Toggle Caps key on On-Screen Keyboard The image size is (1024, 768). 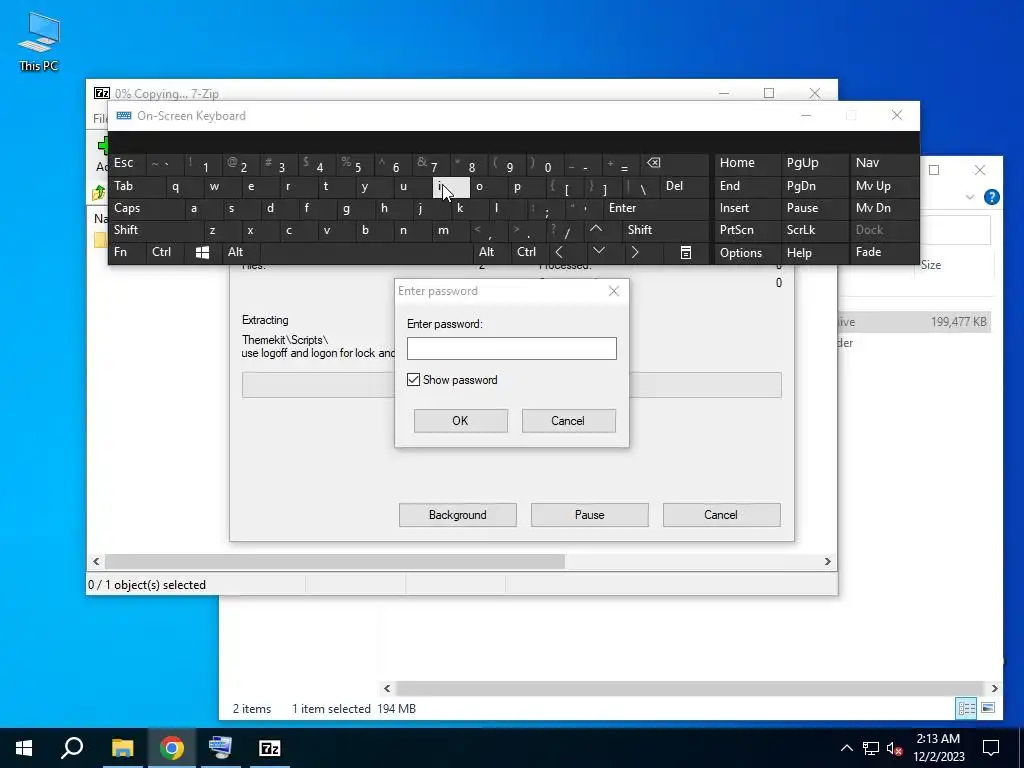click(x=147, y=208)
